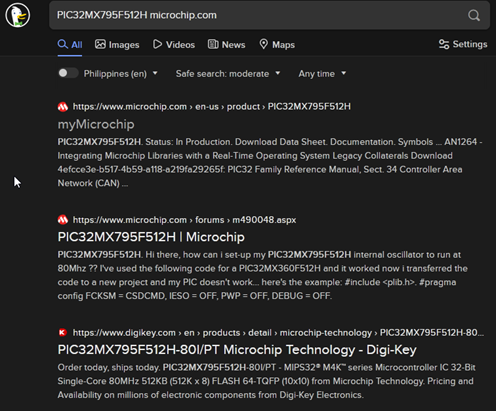Click the DuckDuckGo duck logo
Viewport: 496px width, 411px height.
pyautogui.click(x=17, y=15)
